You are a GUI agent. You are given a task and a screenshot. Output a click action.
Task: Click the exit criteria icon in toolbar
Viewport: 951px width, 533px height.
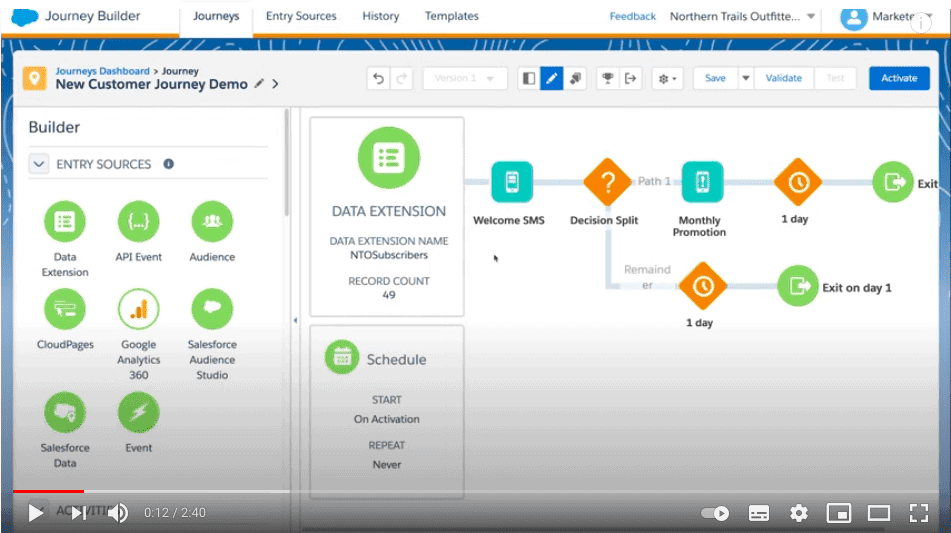coord(630,78)
